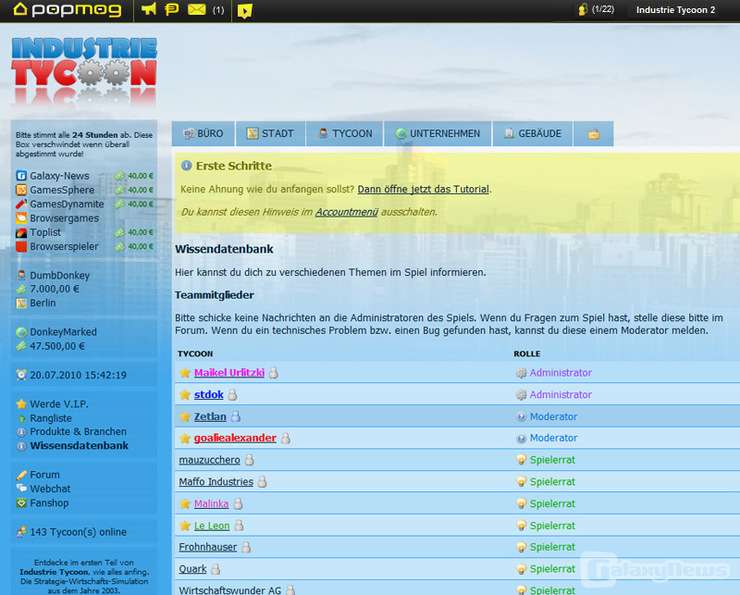Open the DumbDonkey profile
The image size is (740, 595).
pos(59,276)
